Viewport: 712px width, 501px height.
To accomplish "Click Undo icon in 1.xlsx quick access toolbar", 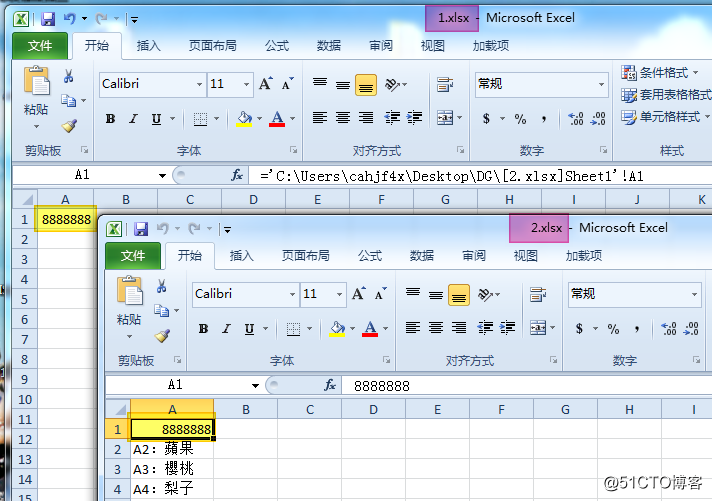I will 69,19.
